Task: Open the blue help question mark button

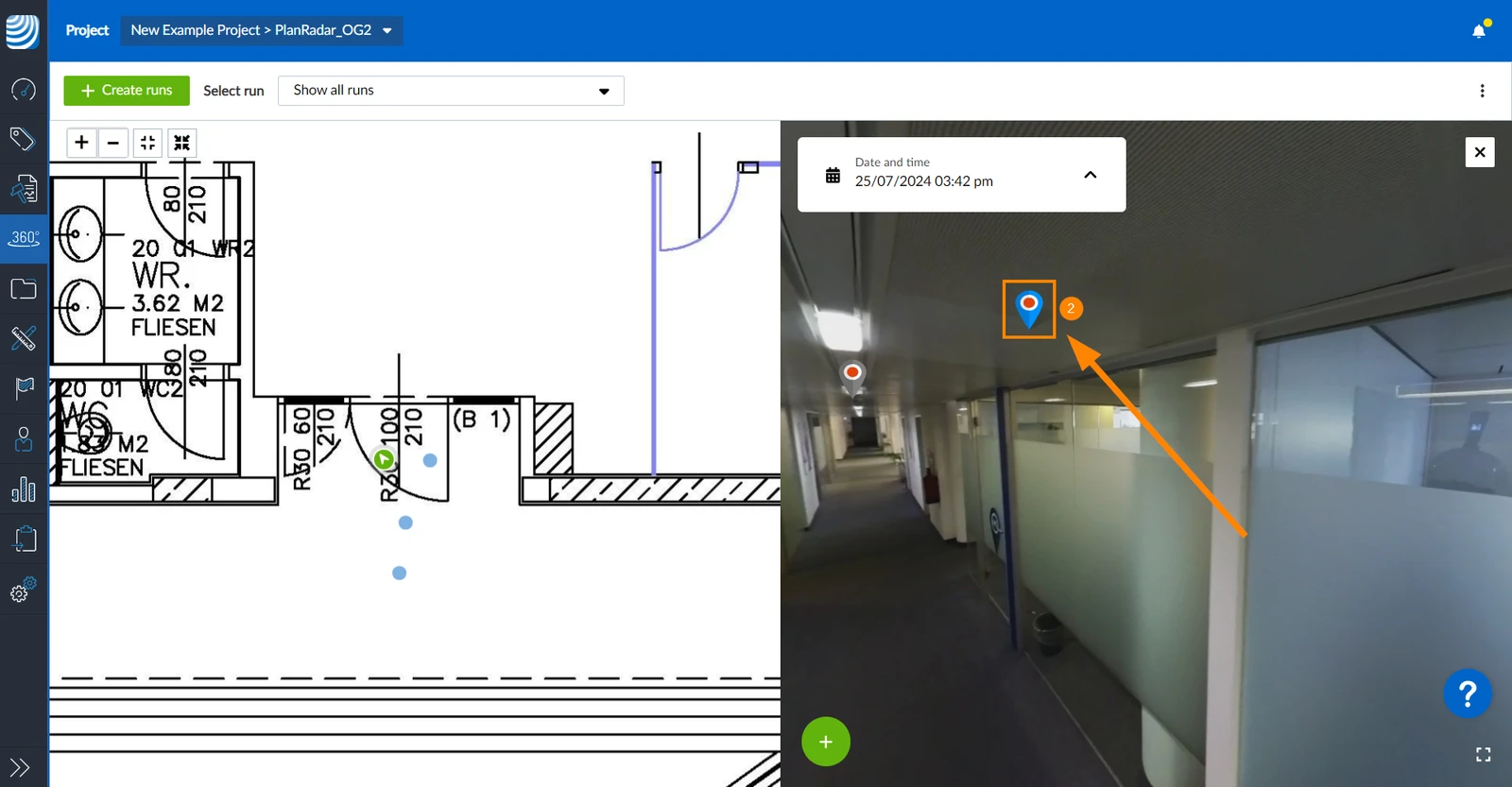Action: pyautogui.click(x=1468, y=694)
